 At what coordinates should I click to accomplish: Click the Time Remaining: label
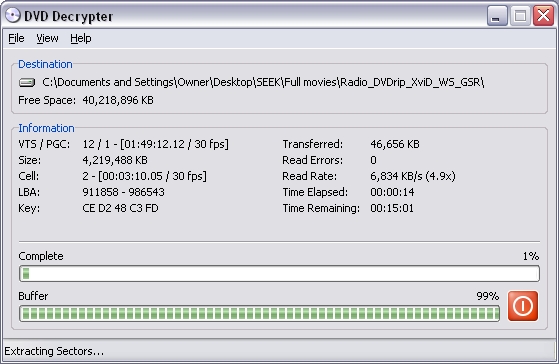tap(321, 208)
